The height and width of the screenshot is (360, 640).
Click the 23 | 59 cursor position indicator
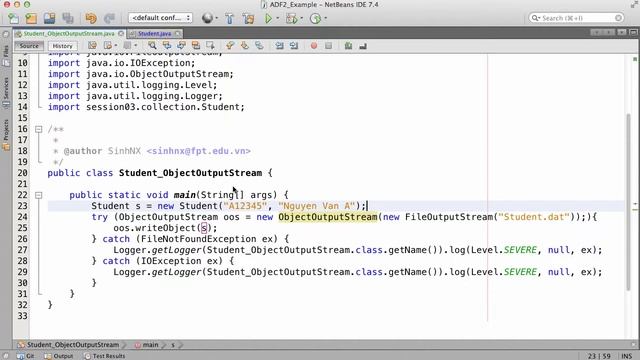coord(599,356)
